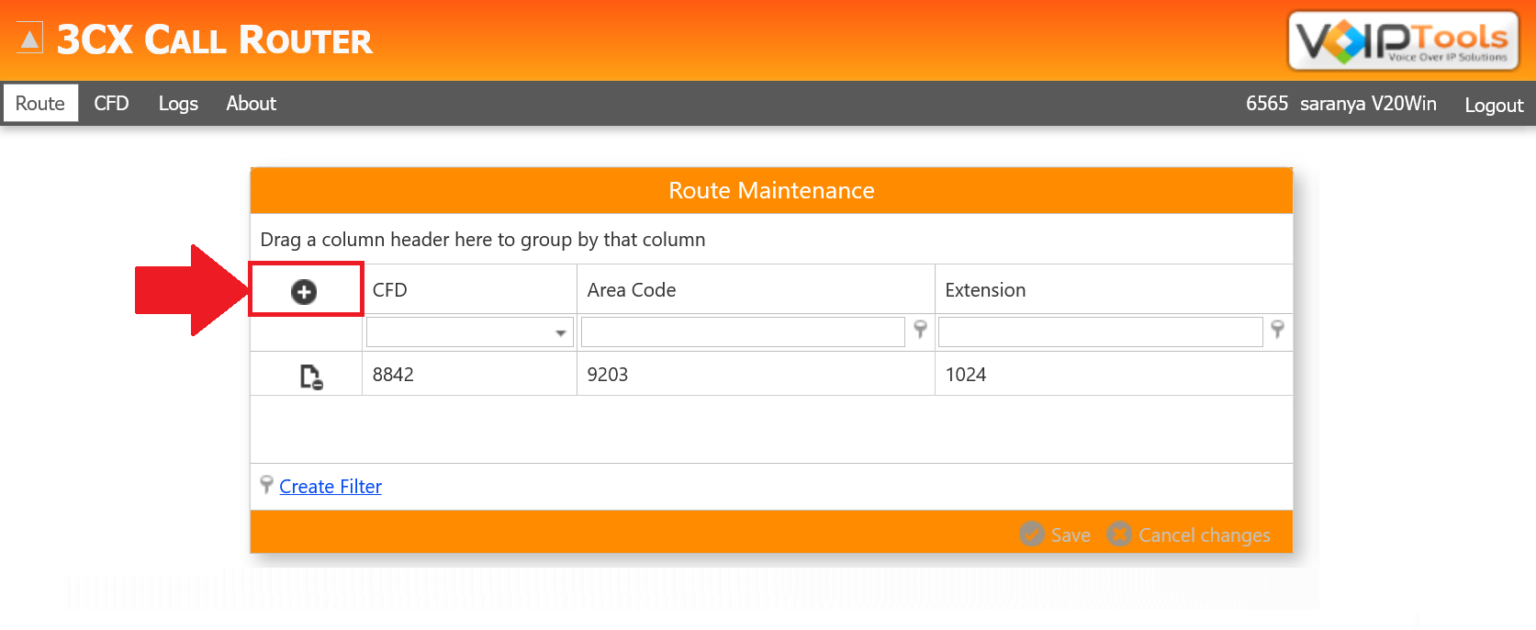Click the funnel icon before Create Filter
Viewport: 1536px width, 630px height.
pyautogui.click(x=266, y=485)
